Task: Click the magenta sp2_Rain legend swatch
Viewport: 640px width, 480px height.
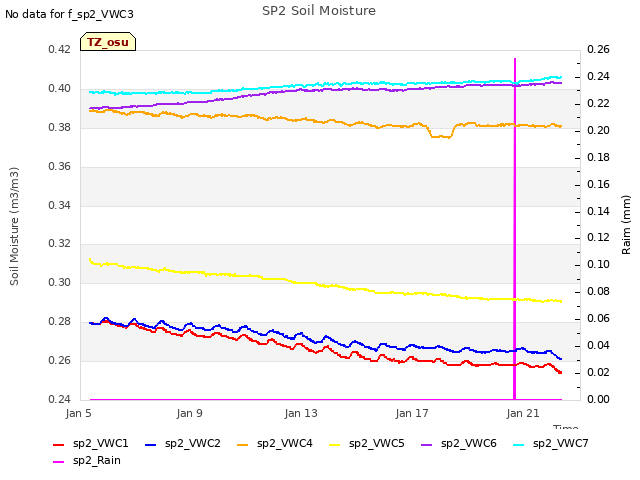Action: [x=59, y=462]
